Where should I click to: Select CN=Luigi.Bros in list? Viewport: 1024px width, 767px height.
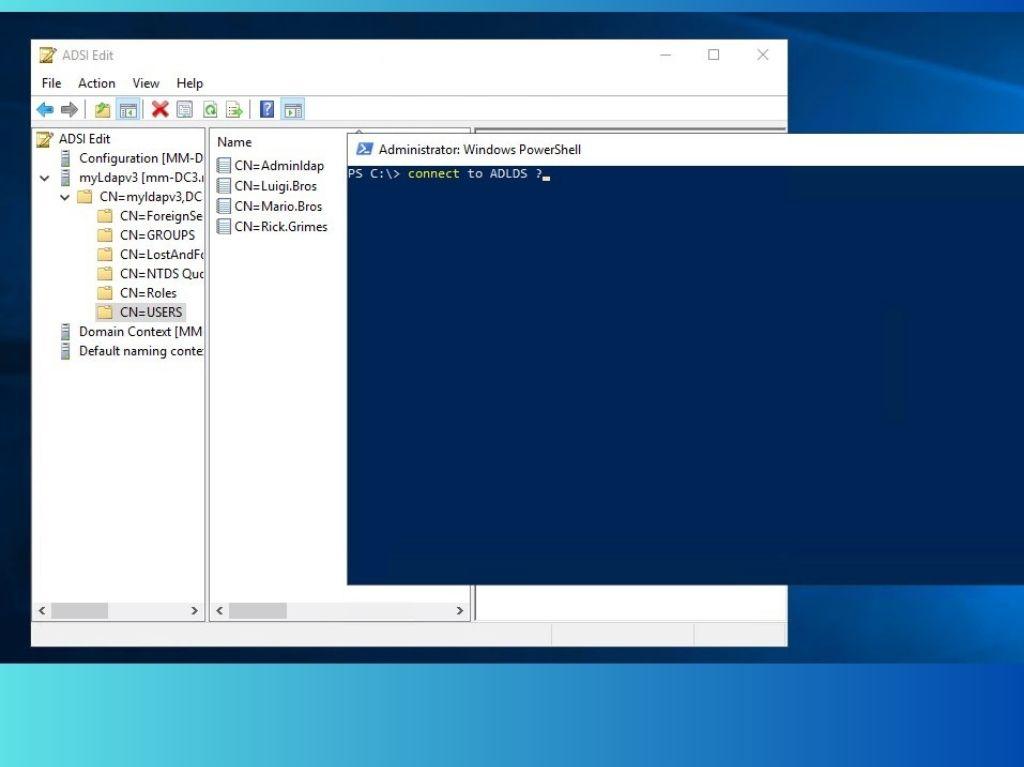(x=276, y=186)
